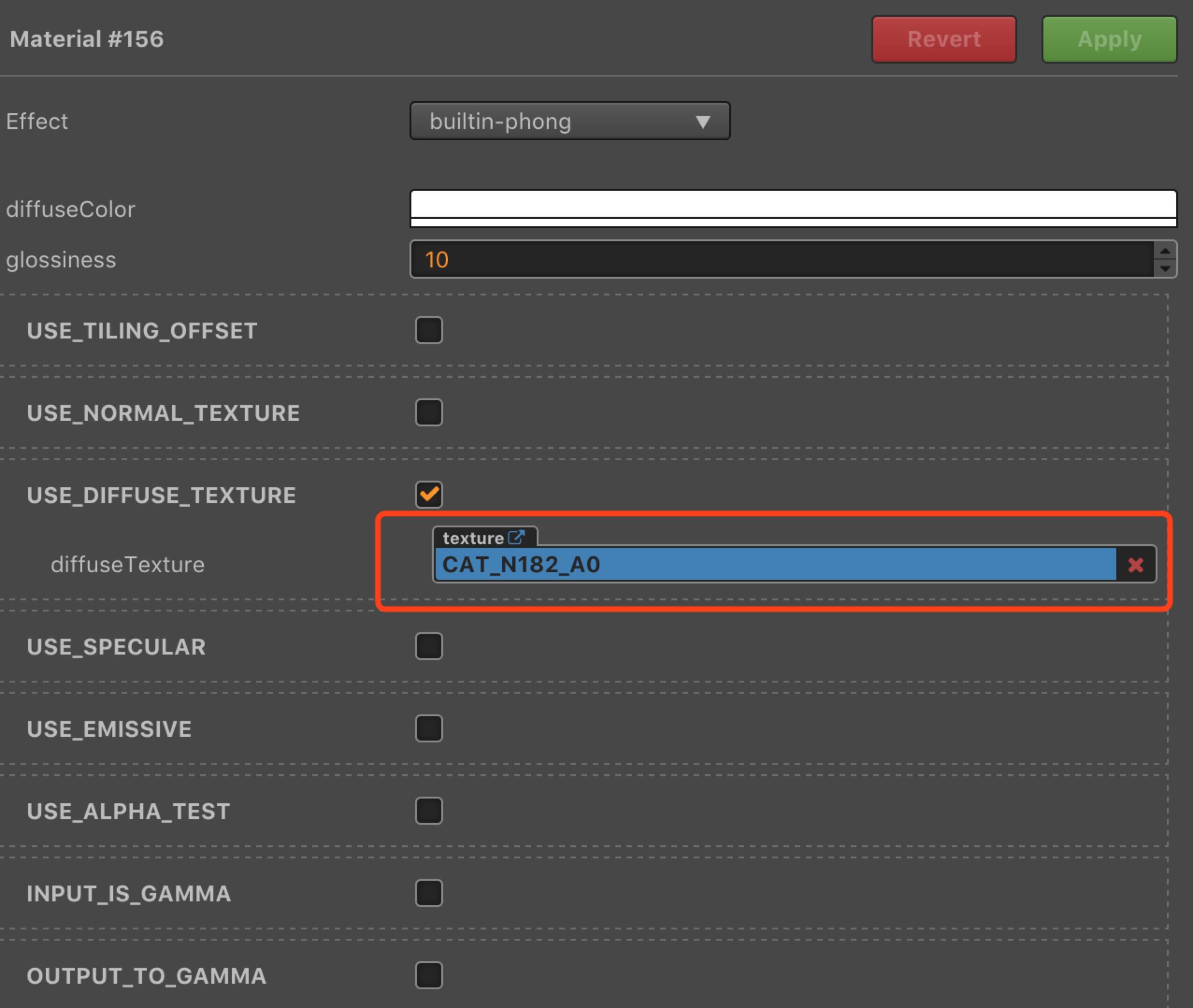Toggle USE_ALPHA_TEST checkbox
This screenshot has height=1008, width=1193.
[429, 811]
